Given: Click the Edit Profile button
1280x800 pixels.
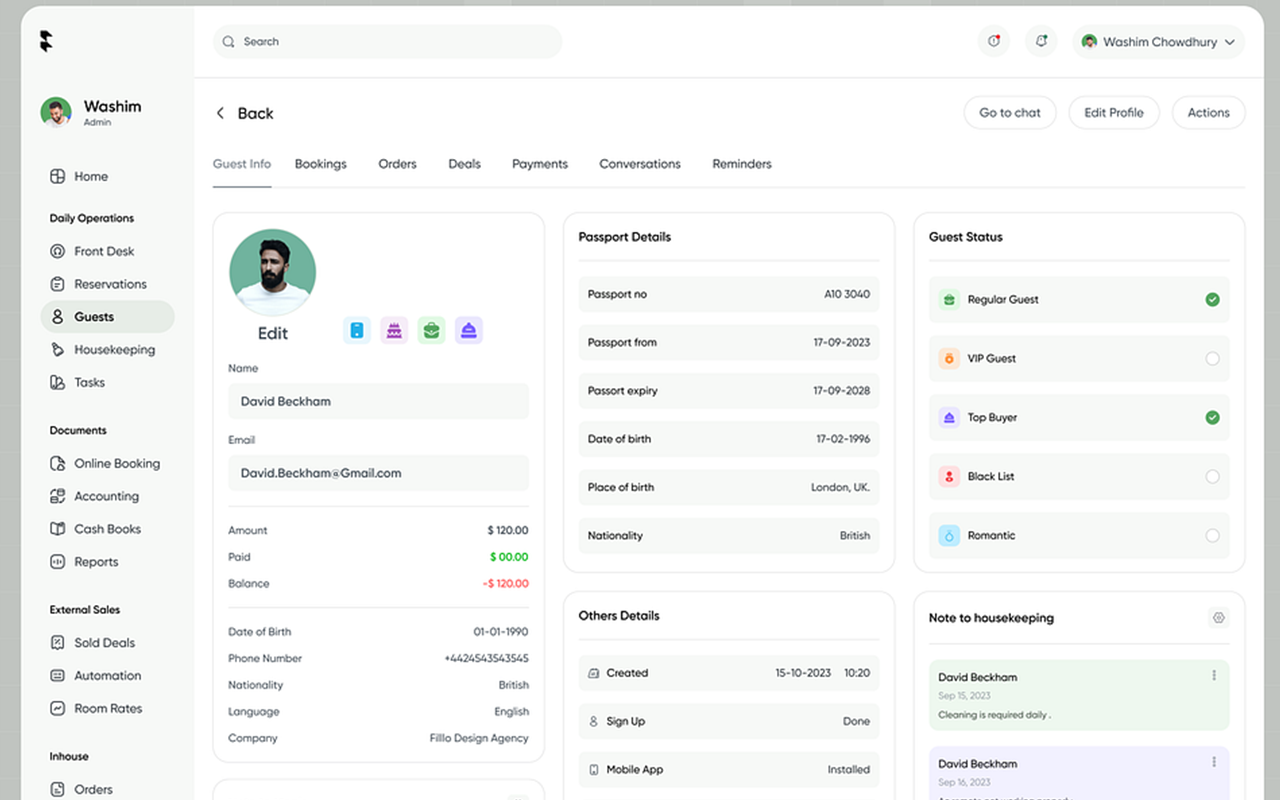Looking at the screenshot, I should pos(1113,112).
